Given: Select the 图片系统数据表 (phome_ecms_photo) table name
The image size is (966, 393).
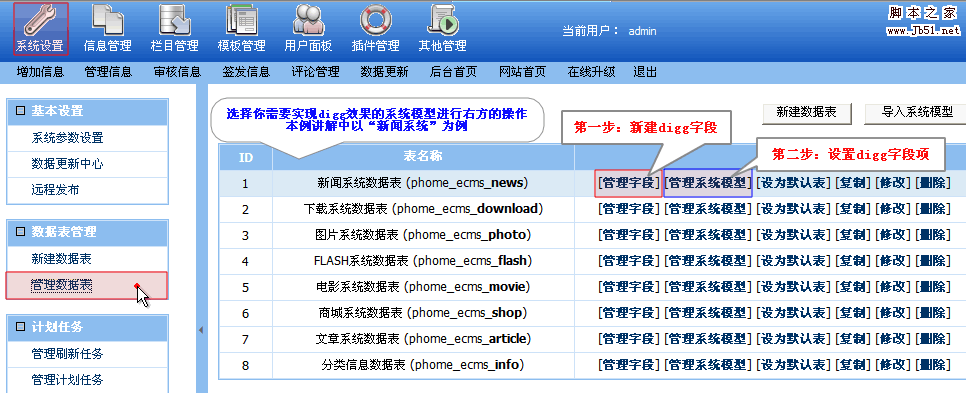Looking at the screenshot, I should pos(423,235).
